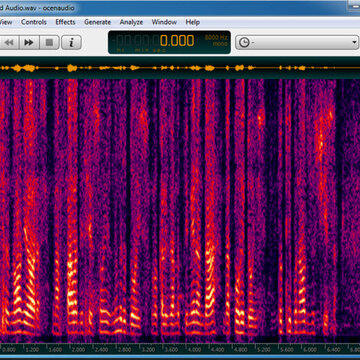Click the 3.200 mark on timeline ruler
360x360 pixels.
[148, 350]
